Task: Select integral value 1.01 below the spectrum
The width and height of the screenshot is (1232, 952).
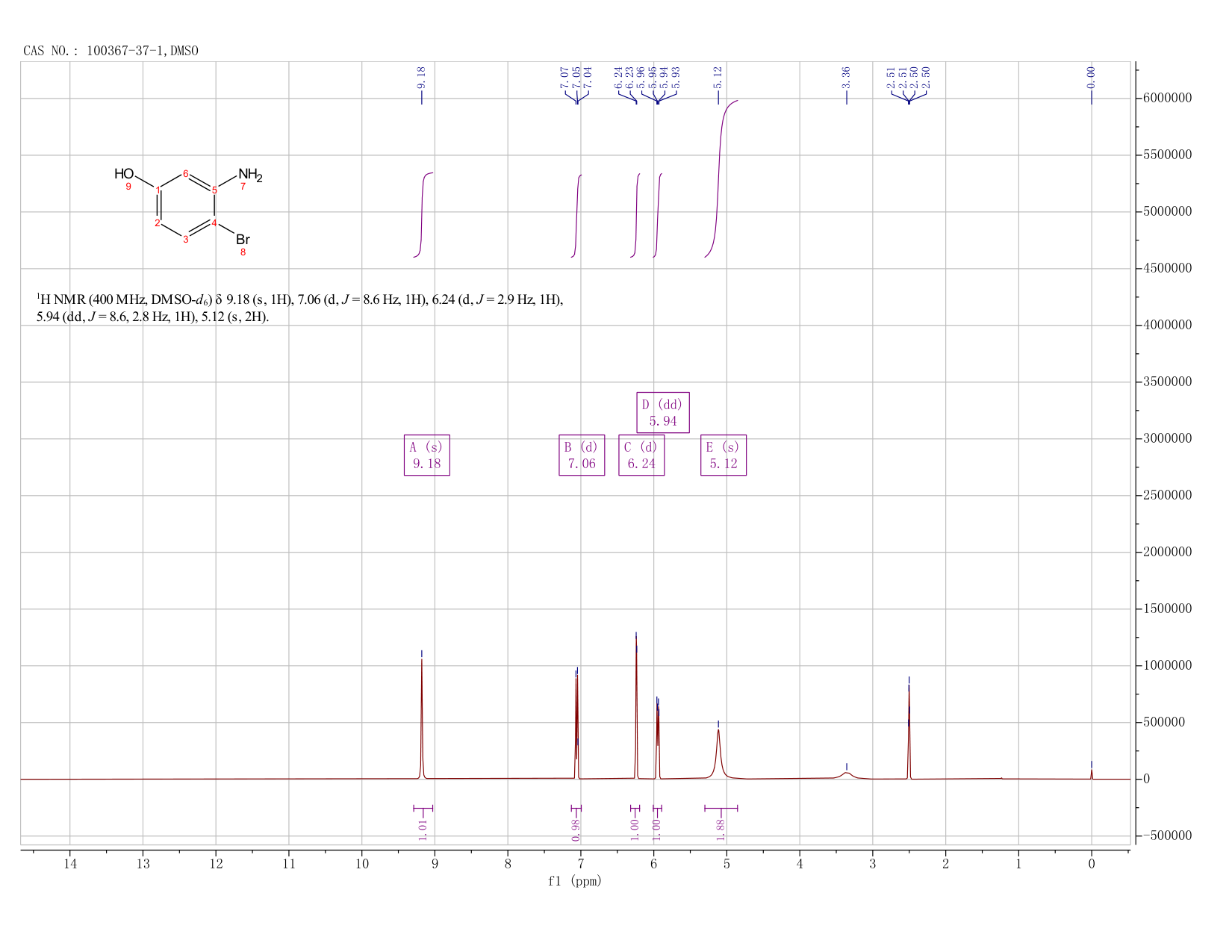Action: pyautogui.click(x=423, y=830)
